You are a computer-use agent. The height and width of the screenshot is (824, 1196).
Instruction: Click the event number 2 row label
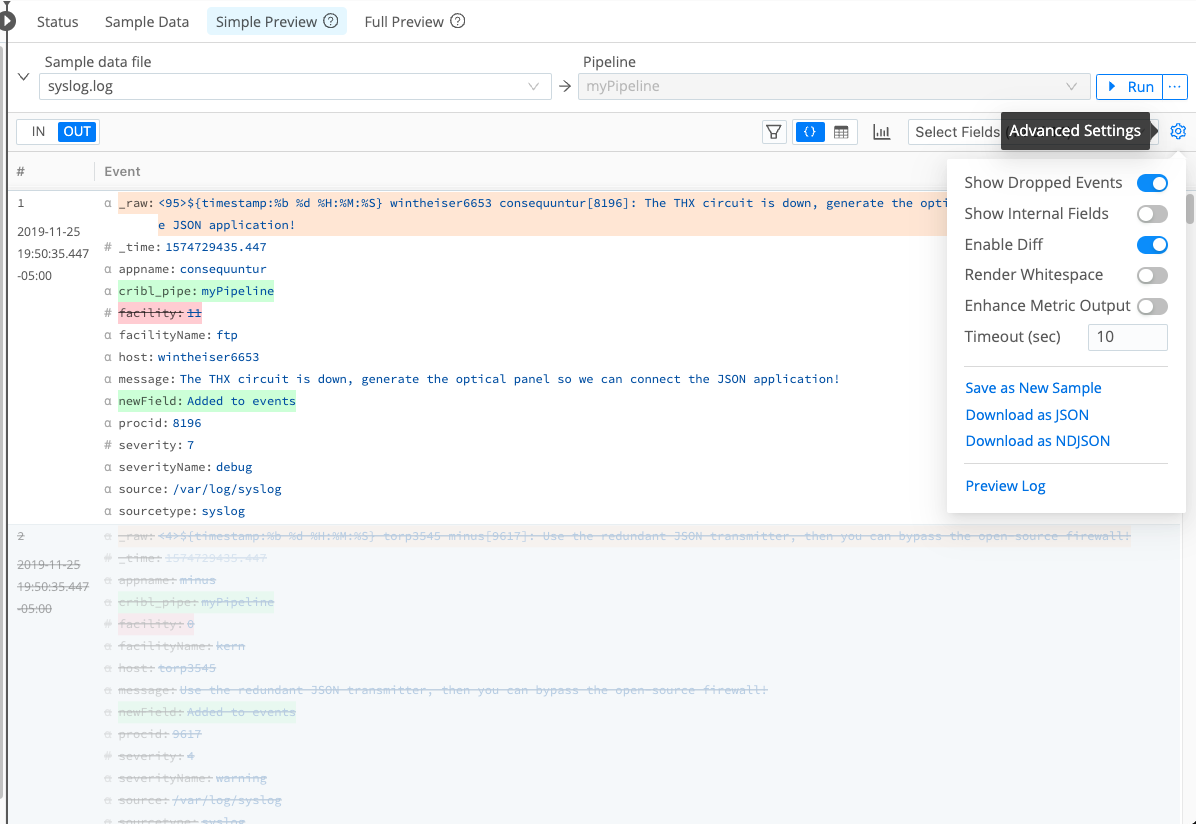(21, 536)
